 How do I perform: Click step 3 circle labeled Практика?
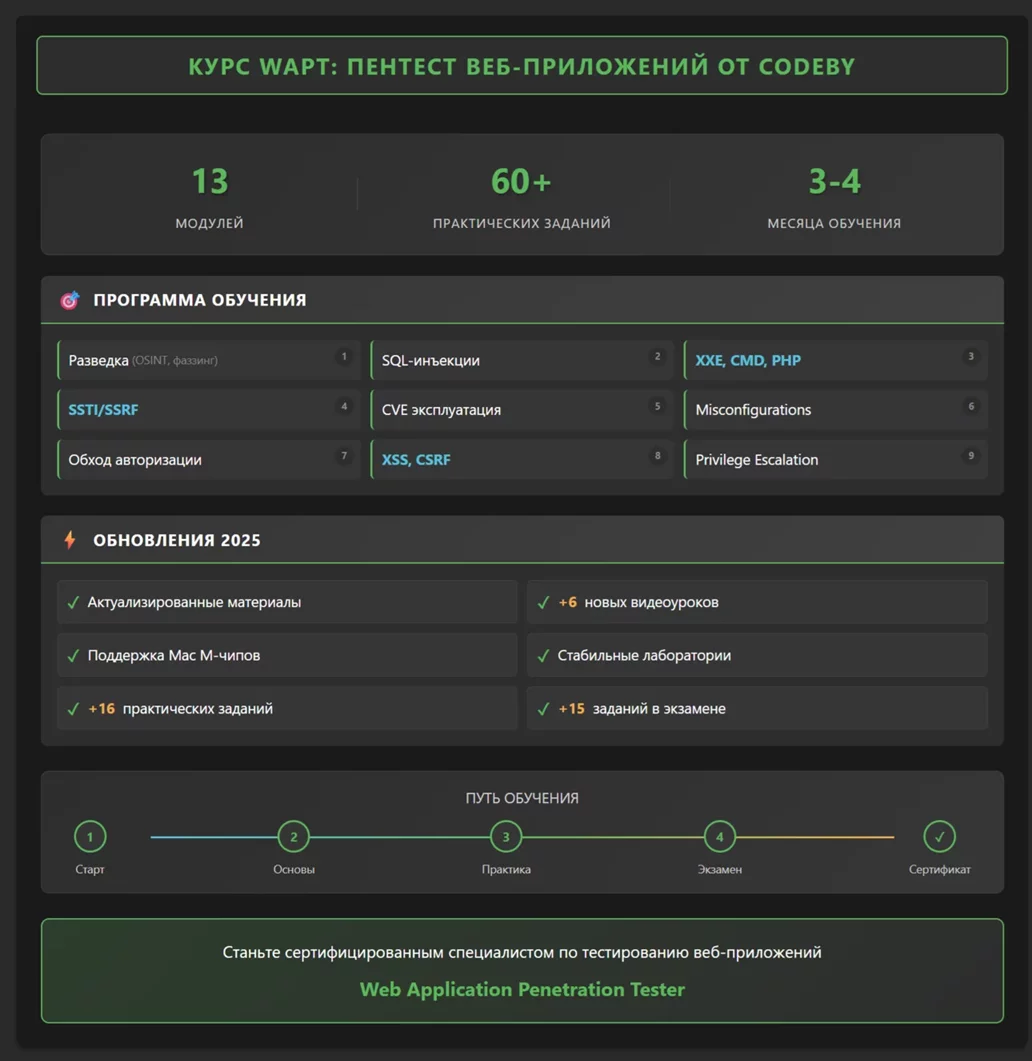coord(506,837)
